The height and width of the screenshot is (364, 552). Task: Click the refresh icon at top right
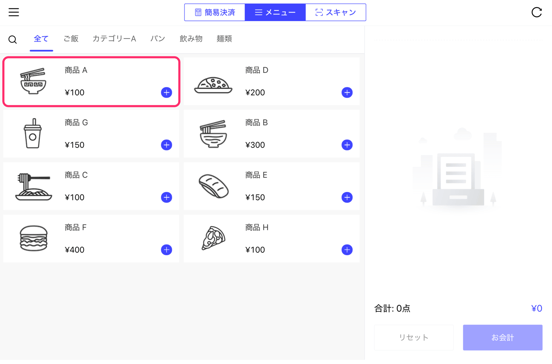[x=536, y=12]
